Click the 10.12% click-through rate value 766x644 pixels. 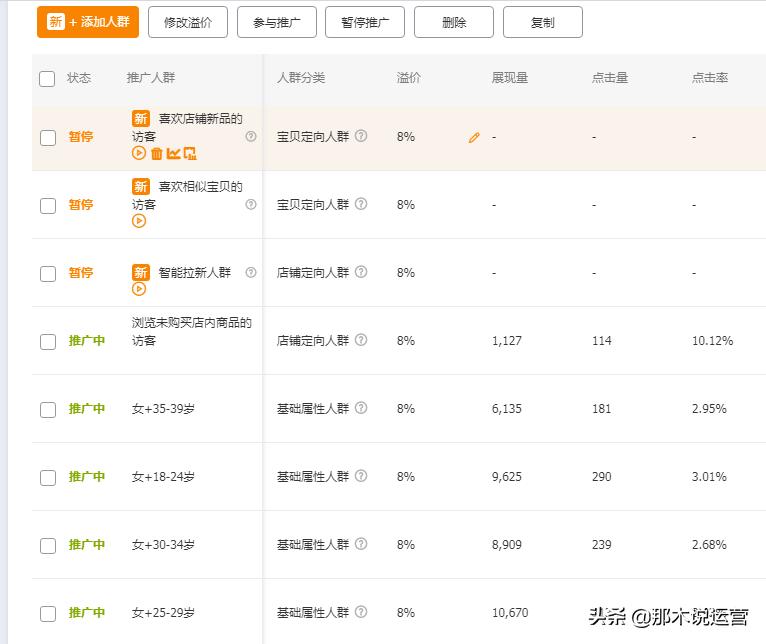(x=712, y=341)
